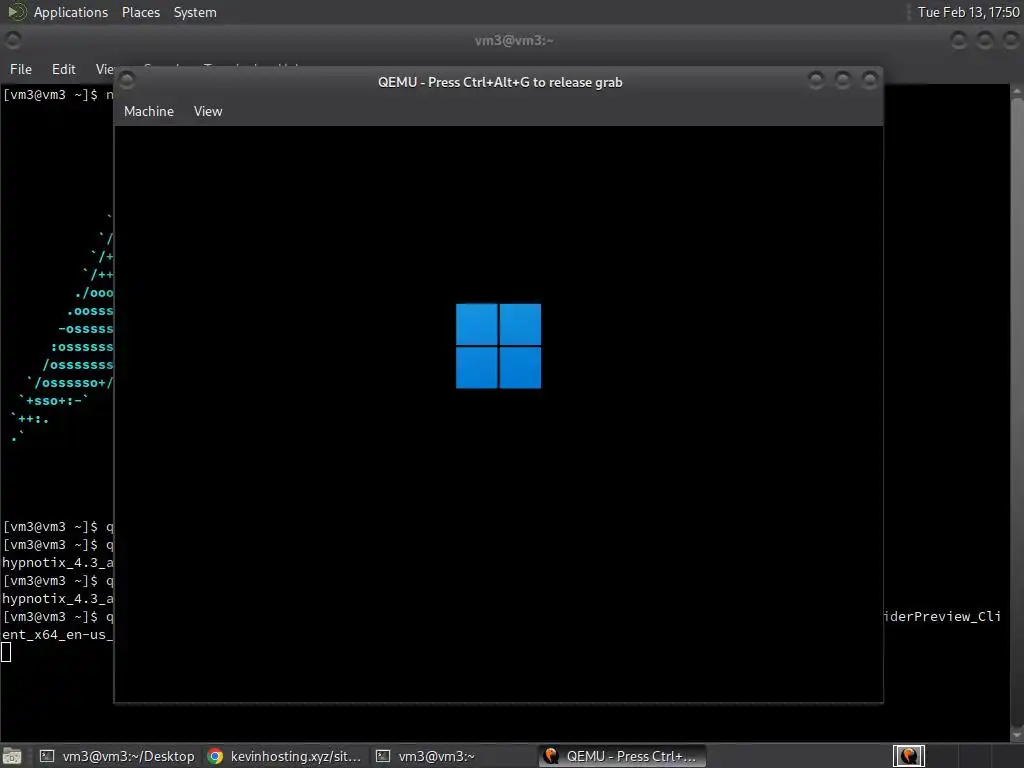
Task: Open the View menu in QEMU window
Action: [x=208, y=111]
